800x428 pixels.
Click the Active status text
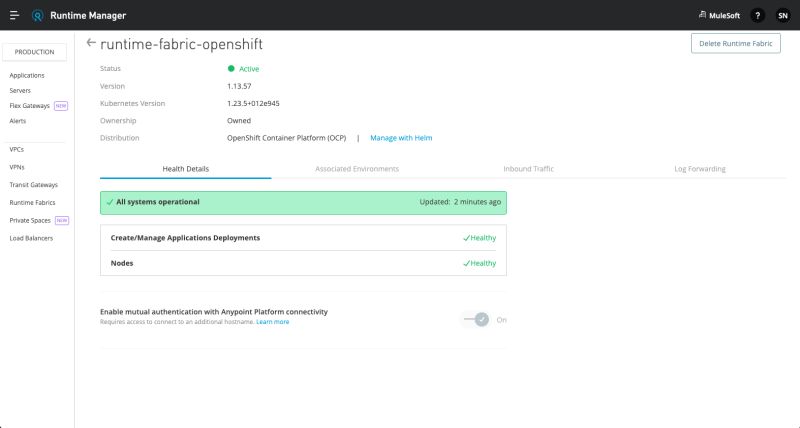[x=249, y=69]
